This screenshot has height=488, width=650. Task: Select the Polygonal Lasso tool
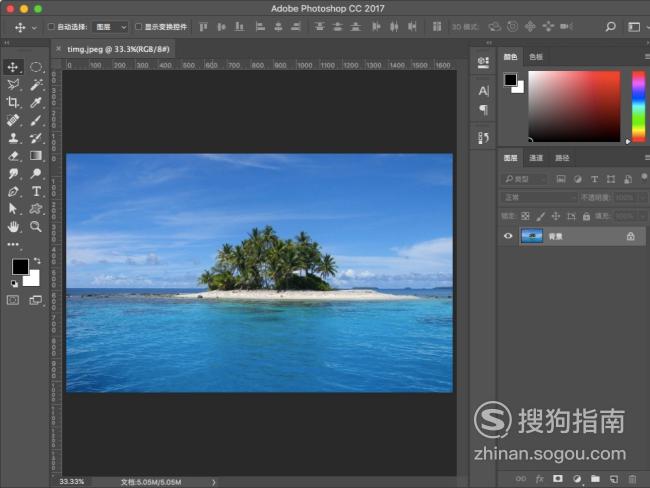(13, 85)
